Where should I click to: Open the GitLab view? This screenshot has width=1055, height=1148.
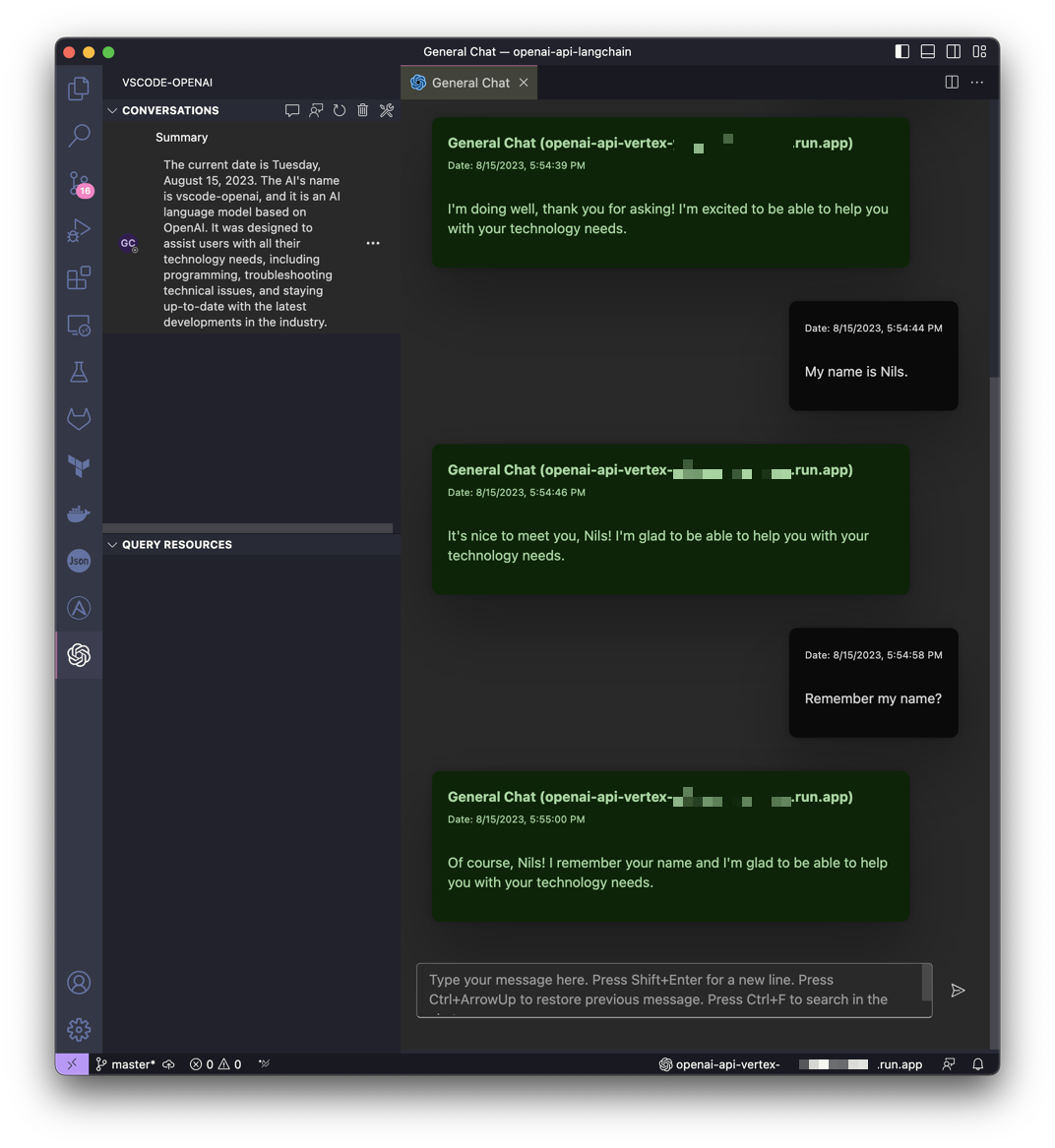point(79,419)
